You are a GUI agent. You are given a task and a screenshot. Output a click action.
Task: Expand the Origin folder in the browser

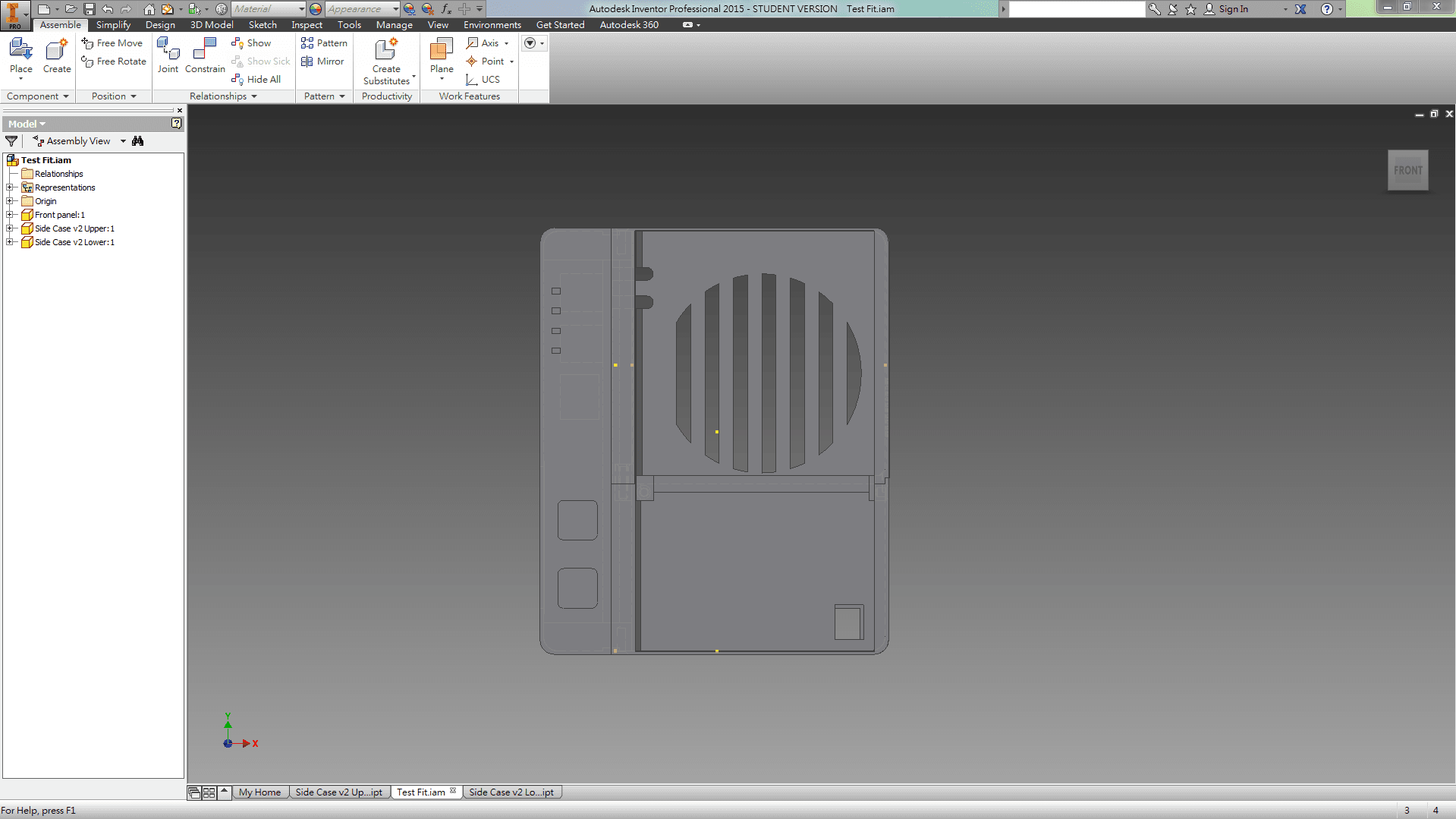(x=11, y=201)
